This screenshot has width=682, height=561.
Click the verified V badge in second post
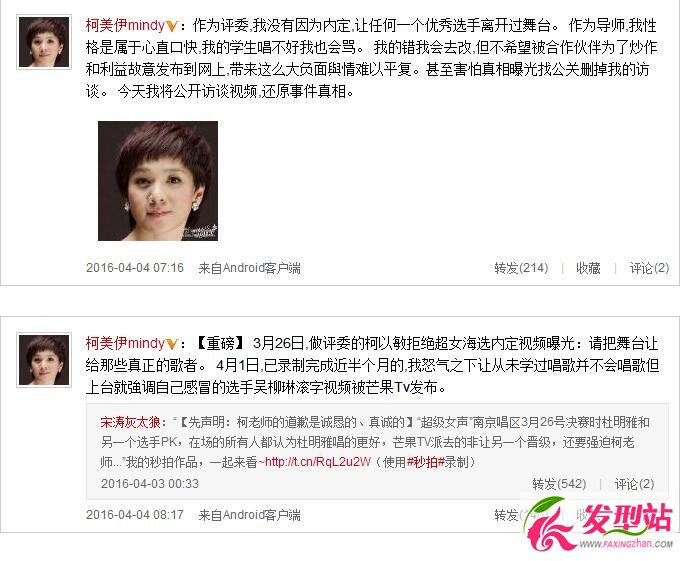point(172,344)
